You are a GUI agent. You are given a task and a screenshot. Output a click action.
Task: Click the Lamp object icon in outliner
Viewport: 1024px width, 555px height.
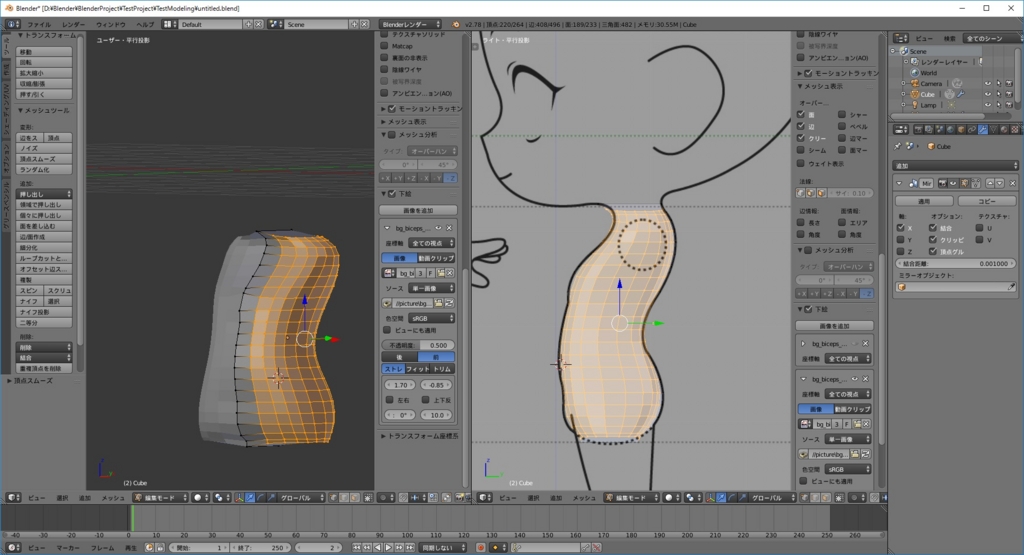point(914,105)
